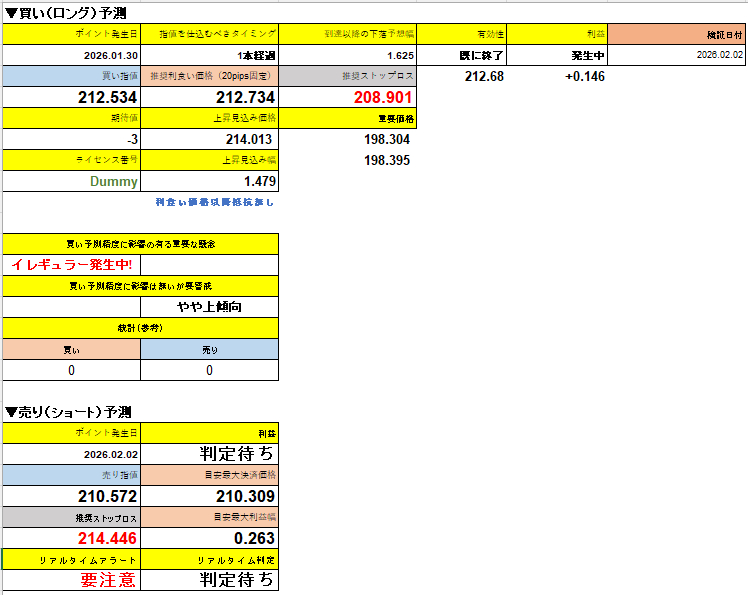This screenshot has height=595, width=748.
Task: Click the 2026.02.02 date under 検証日付
Action: tap(676, 55)
